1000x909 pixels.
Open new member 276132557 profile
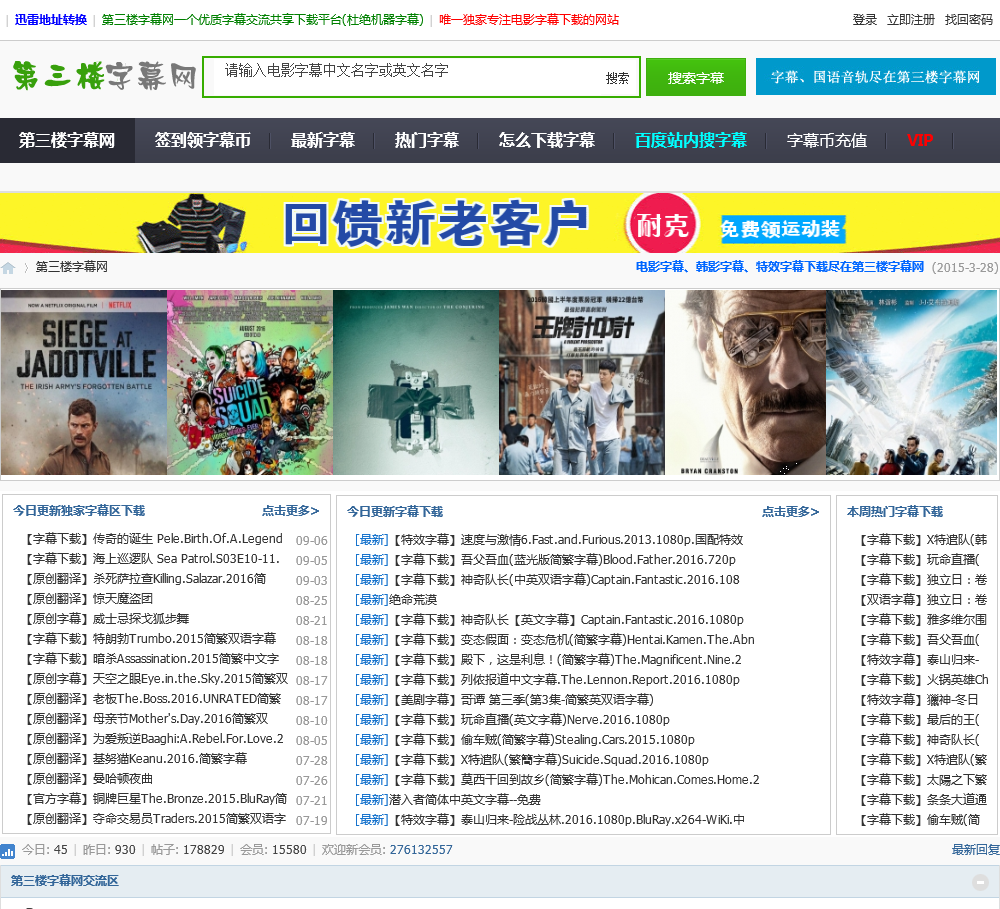point(421,850)
